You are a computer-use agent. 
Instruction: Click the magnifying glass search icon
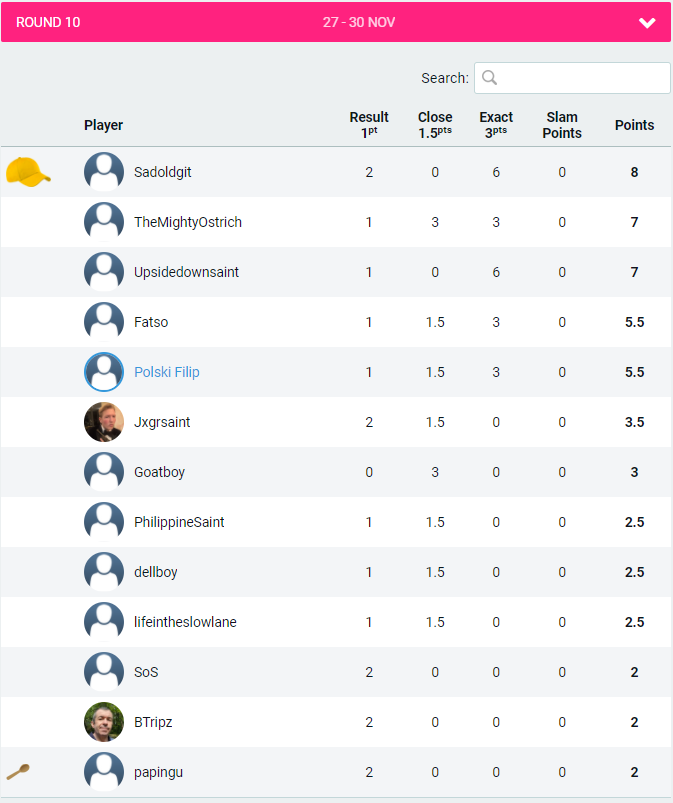pos(490,78)
